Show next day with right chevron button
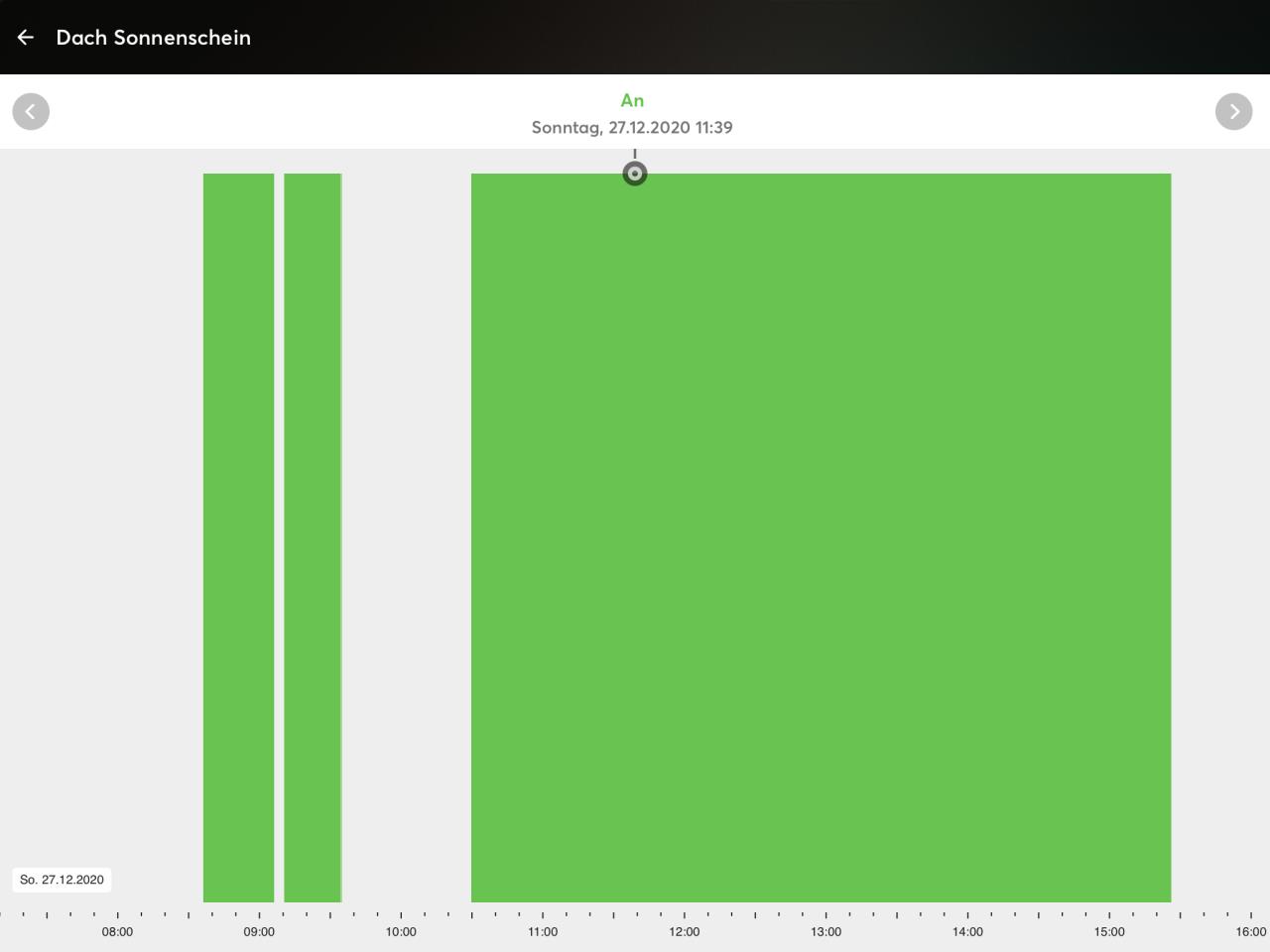The width and height of the screenshot is (1270, 952). (x=1233, y=111)
